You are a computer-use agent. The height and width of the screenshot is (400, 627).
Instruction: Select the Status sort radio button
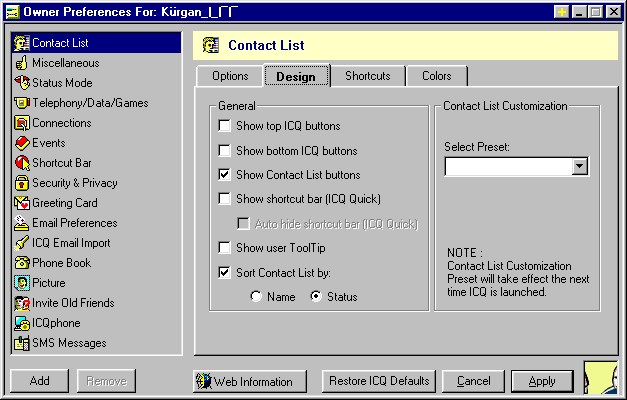click(316, 296)
